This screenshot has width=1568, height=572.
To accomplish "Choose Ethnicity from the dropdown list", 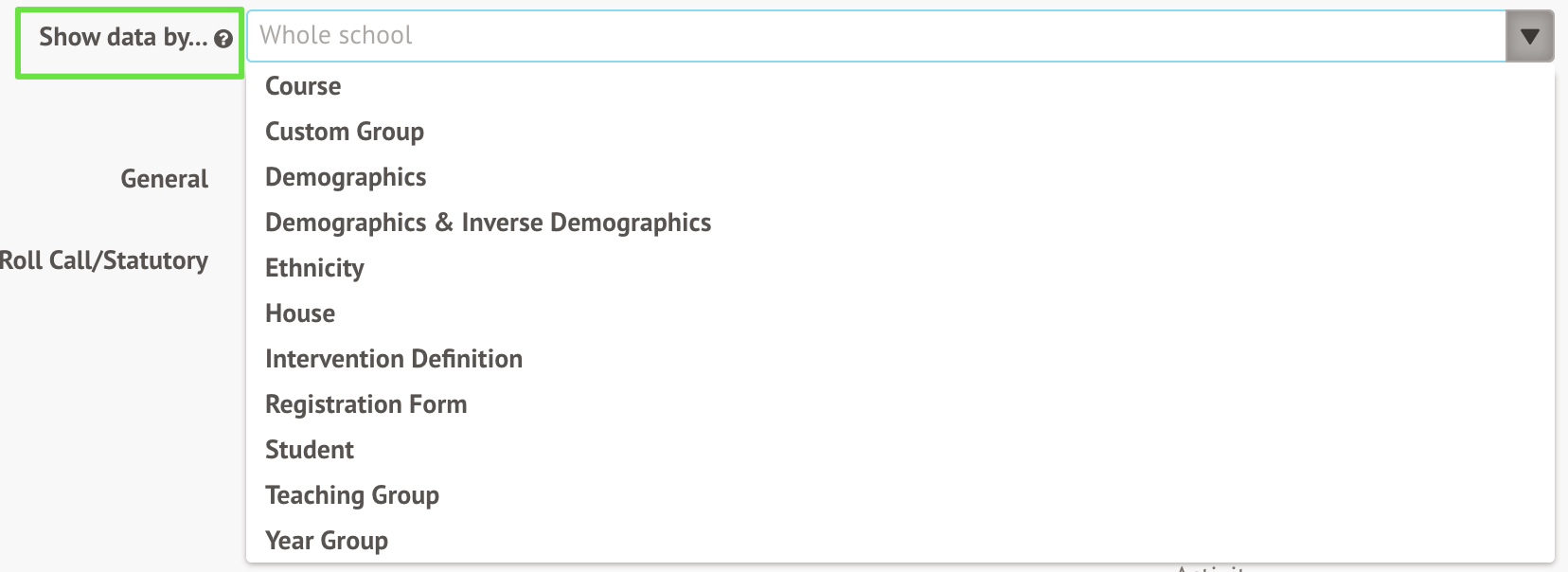I will click(x=314, y=268).
